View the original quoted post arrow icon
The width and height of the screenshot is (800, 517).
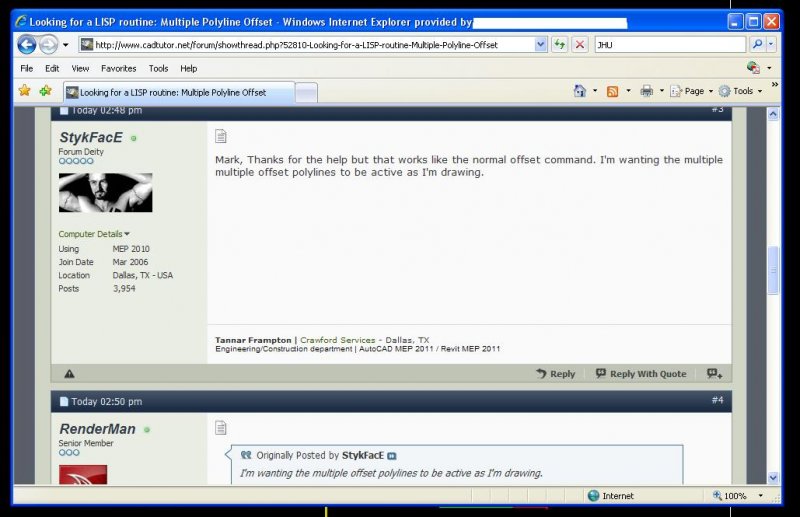[x=391, y=456]
